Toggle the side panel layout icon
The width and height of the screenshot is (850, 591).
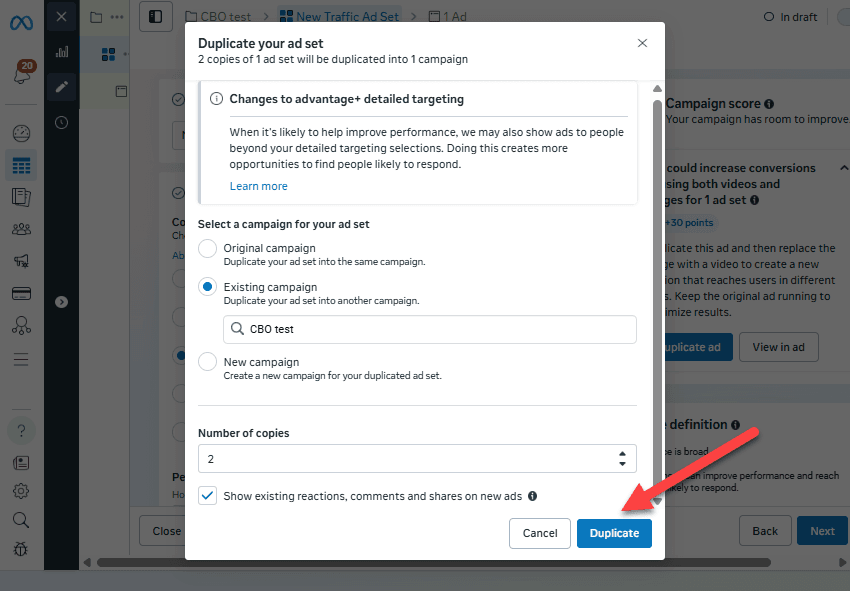[x=156, y=17]
